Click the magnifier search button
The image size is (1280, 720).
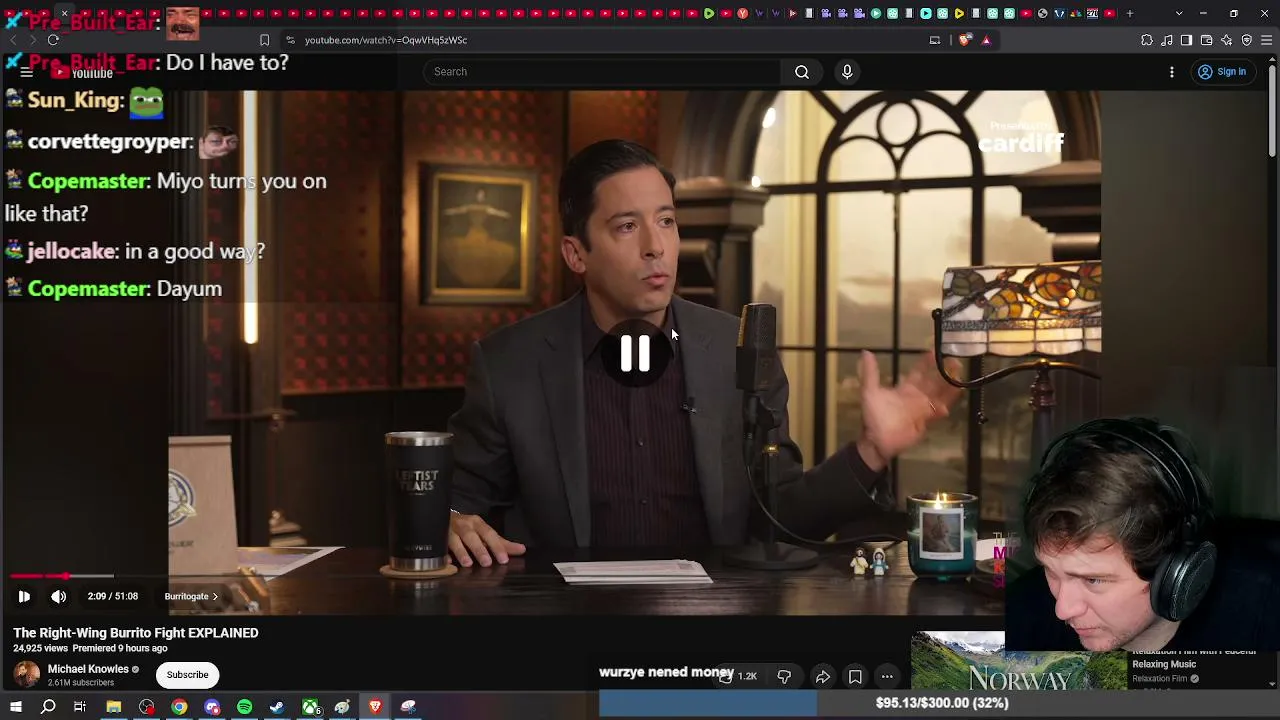click(802, 72)
